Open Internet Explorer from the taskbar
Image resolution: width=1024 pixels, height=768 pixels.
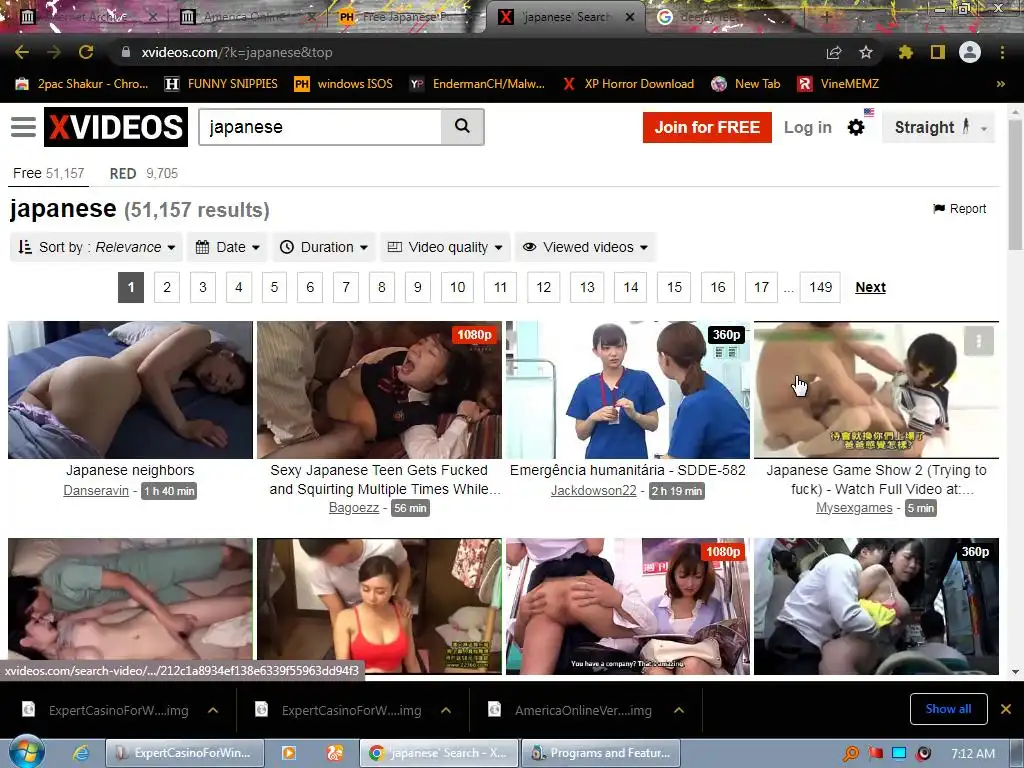[x=81, y=753]
